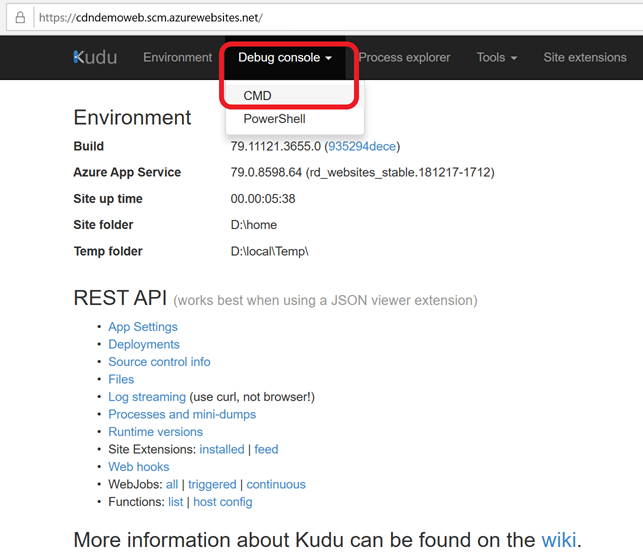Open Site Extensions feed link
643x558 pixels.
[x=266, y=449]
